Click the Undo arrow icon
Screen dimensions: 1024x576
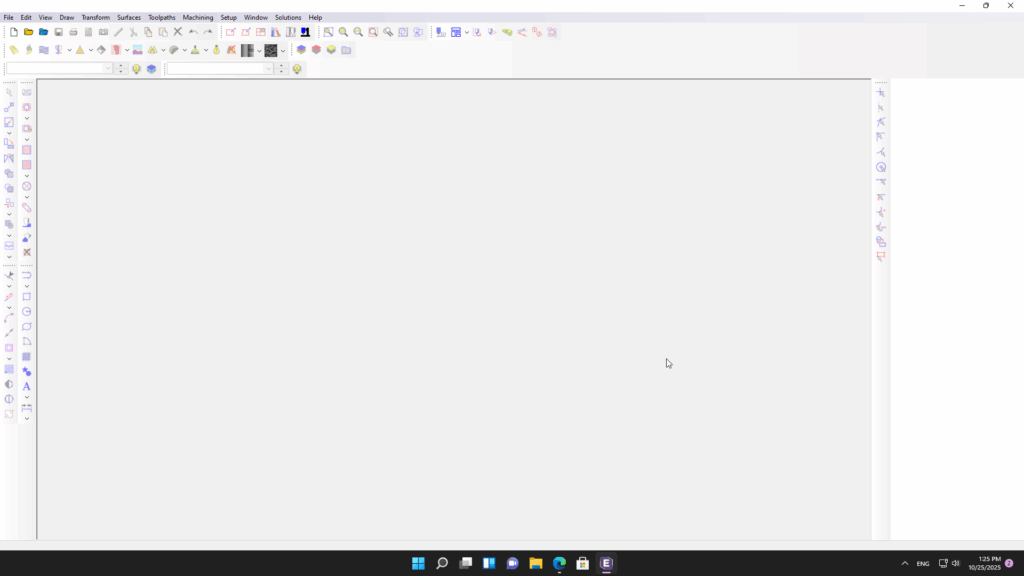tap(193, 32)
